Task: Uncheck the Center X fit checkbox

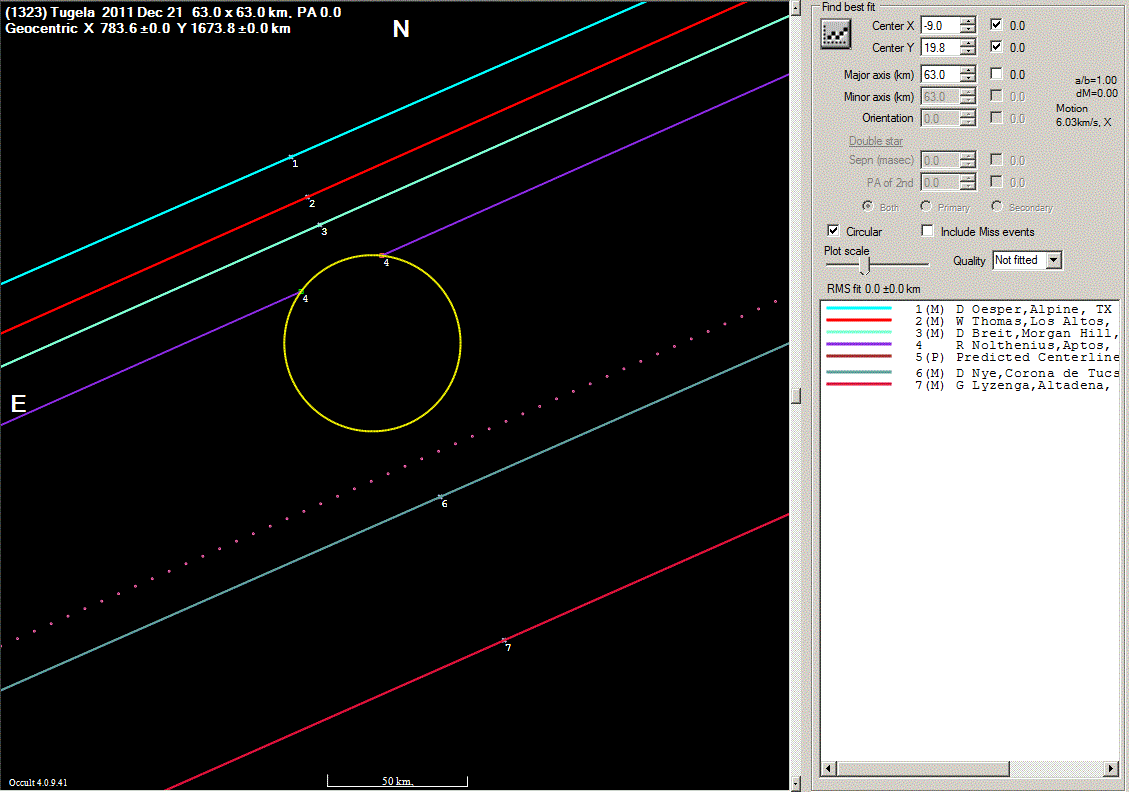Action: tap(997, 25)
